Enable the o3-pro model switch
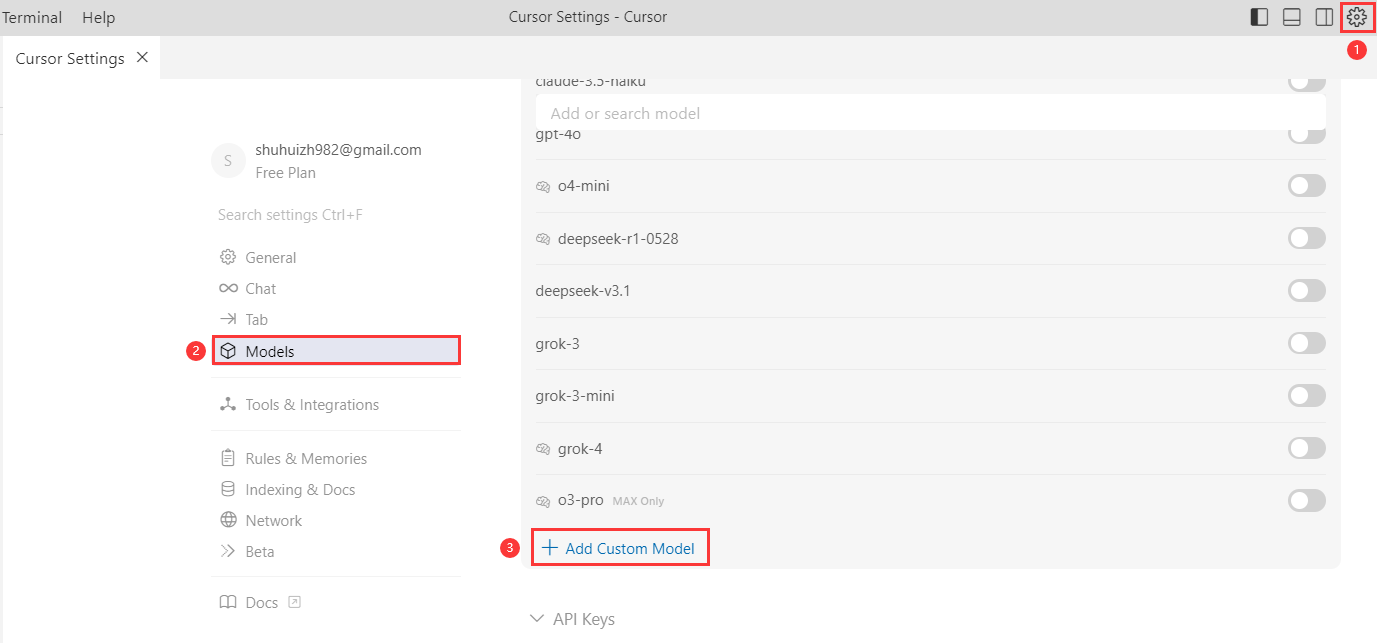The image size is (1377, 643). click(1306, 500)
